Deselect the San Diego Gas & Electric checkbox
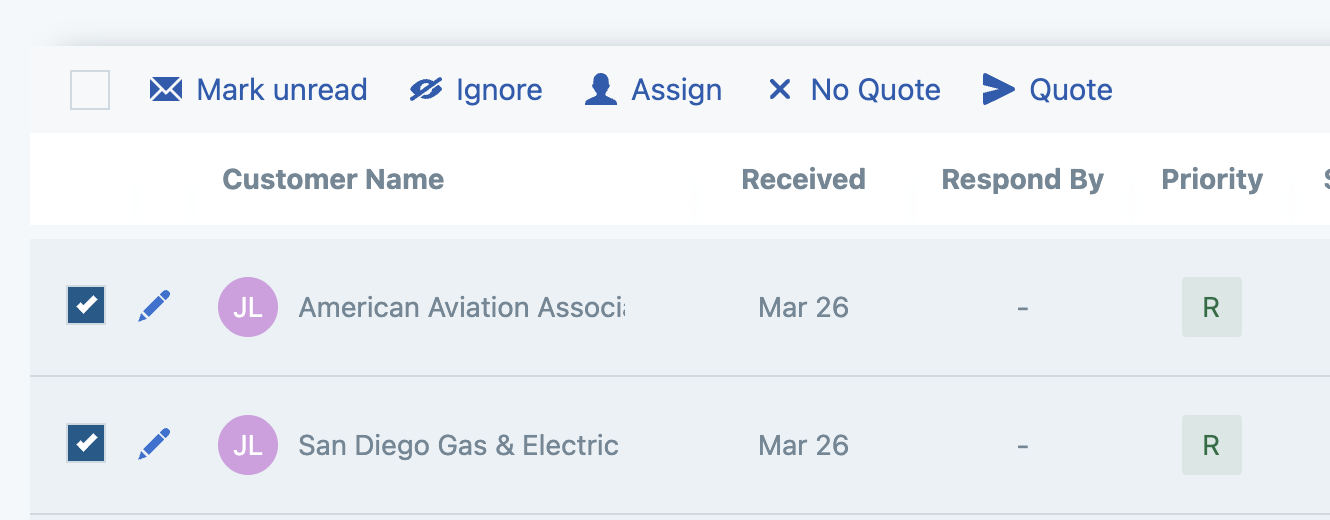This screenshot has height=520, width=1330. (x=87, y=443)
